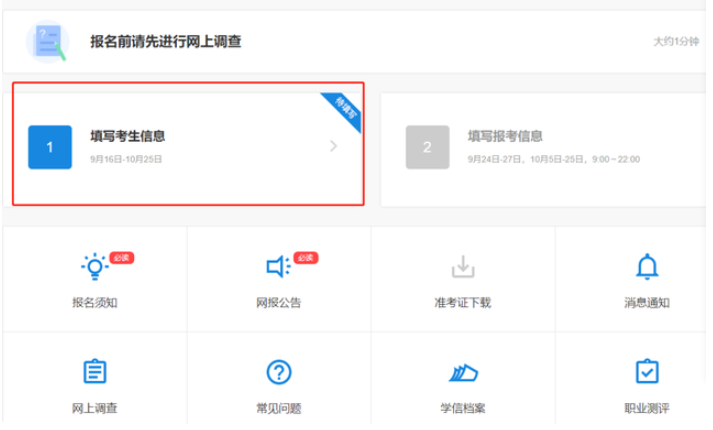Viewport: 713px width, 430px height.
Task: Click the 常见问题 label
Action: point(279,408)
